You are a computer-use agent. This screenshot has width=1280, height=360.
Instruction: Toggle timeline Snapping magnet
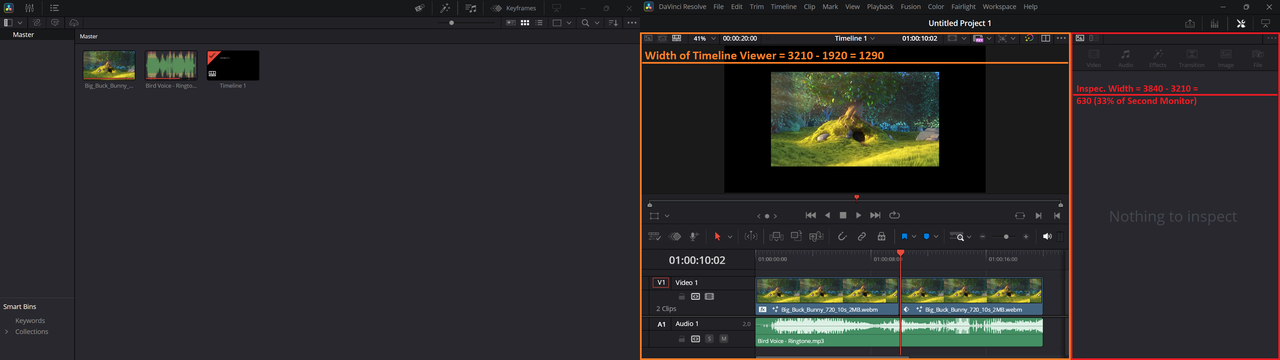[x=841, y=236]
